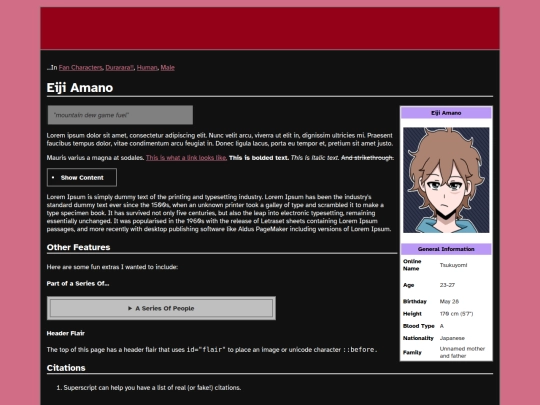The width and height of the screenshot is (540, 405).
Task: Select the Eiji Amano page title
Action: (80, 88)
